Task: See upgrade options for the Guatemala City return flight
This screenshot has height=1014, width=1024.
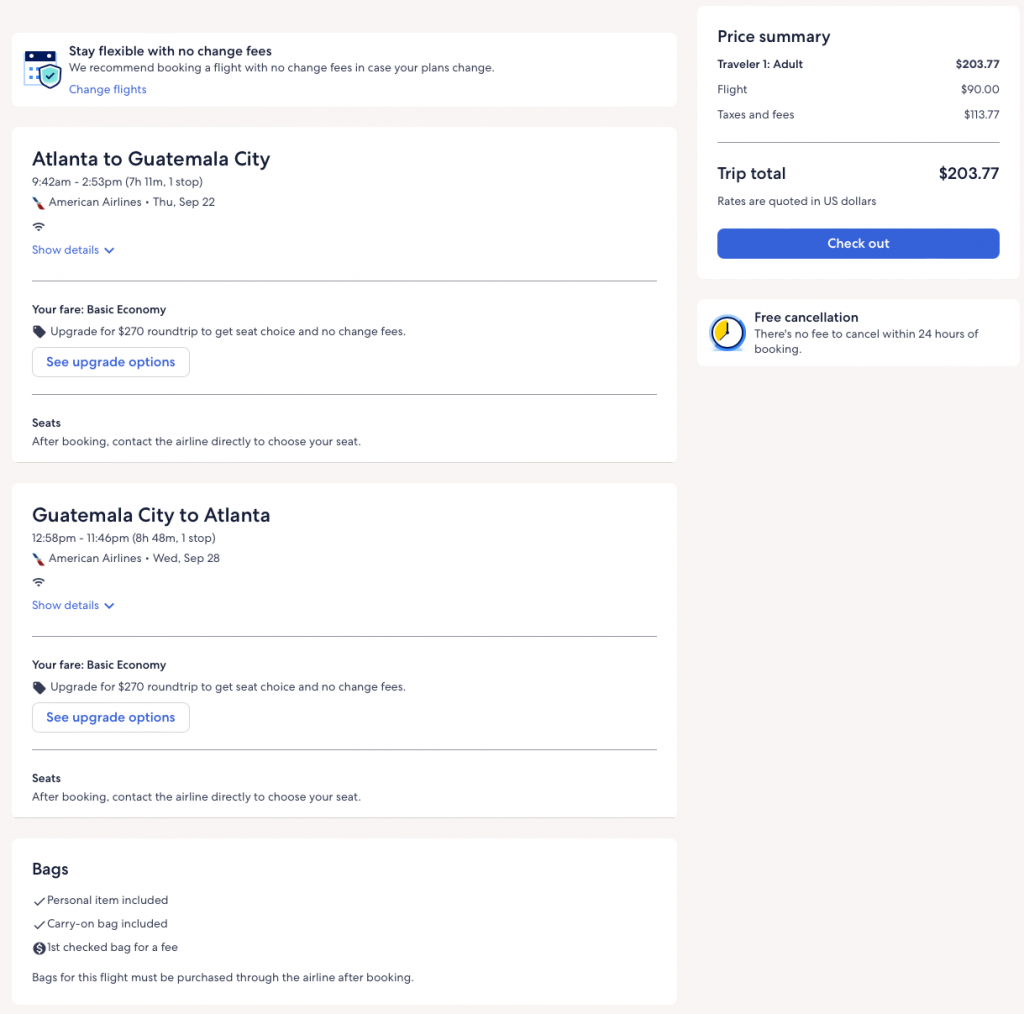Action: 110,717
